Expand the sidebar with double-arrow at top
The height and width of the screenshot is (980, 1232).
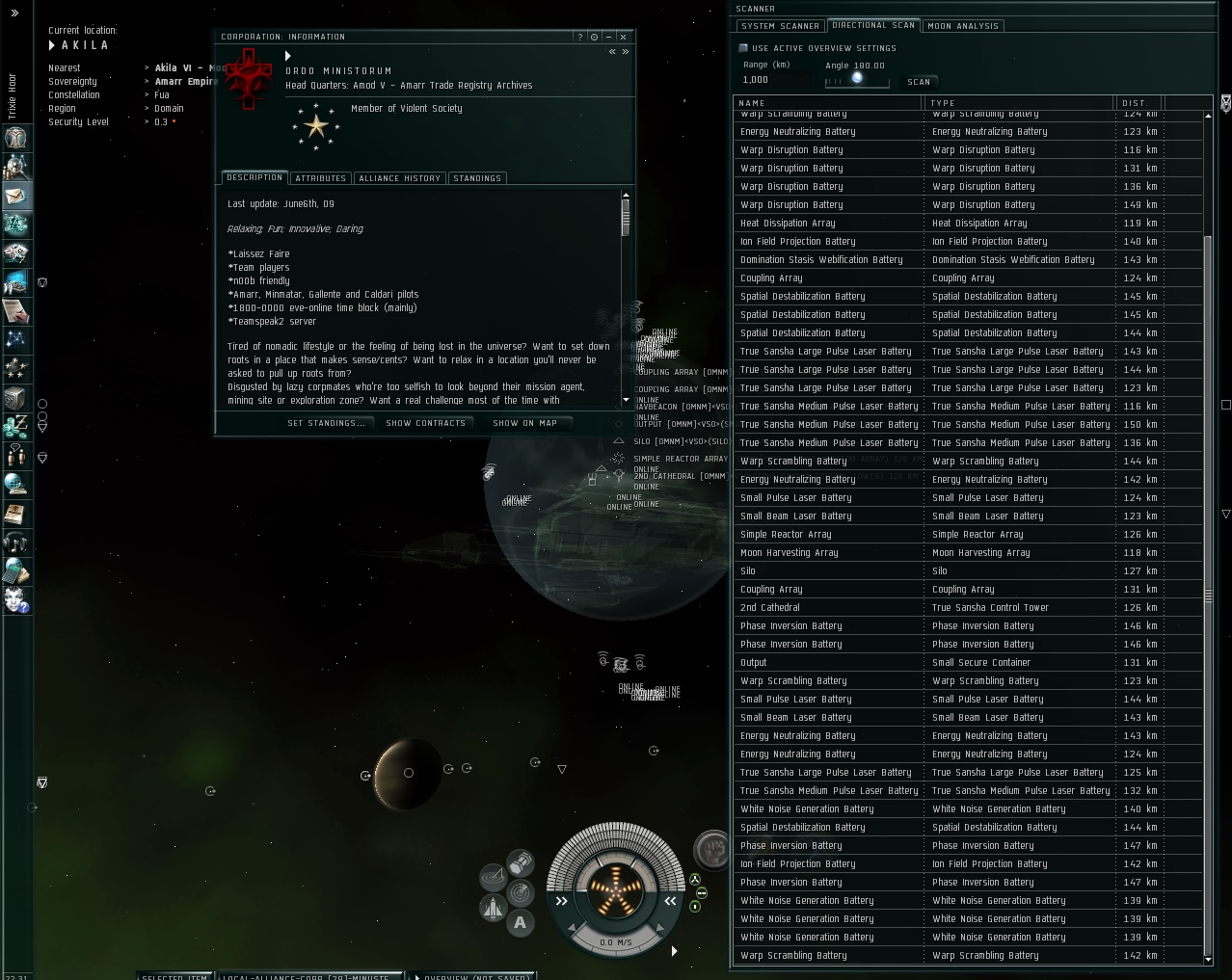14,13
